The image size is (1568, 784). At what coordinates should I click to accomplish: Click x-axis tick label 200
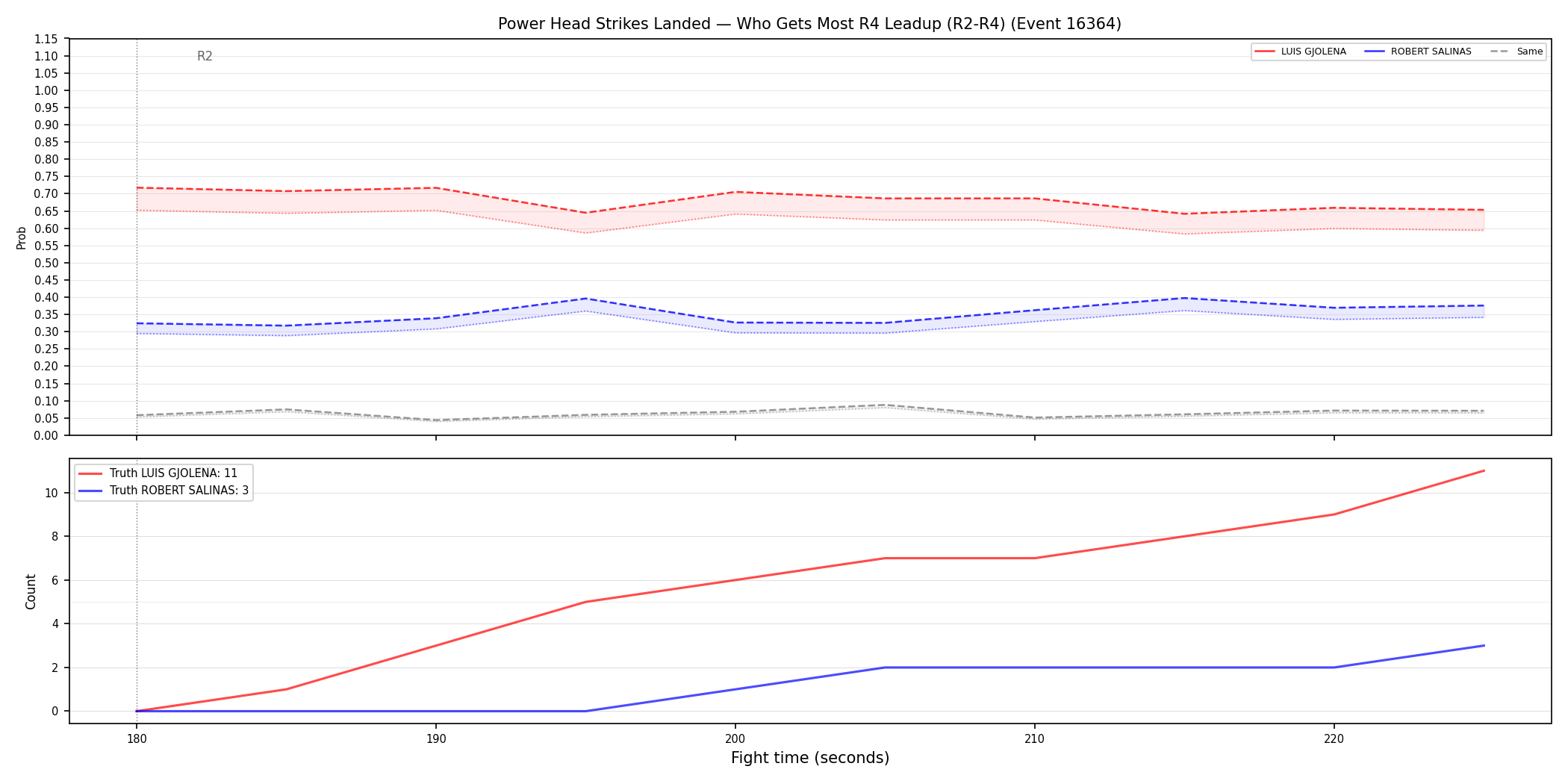(x=735, y=739)
